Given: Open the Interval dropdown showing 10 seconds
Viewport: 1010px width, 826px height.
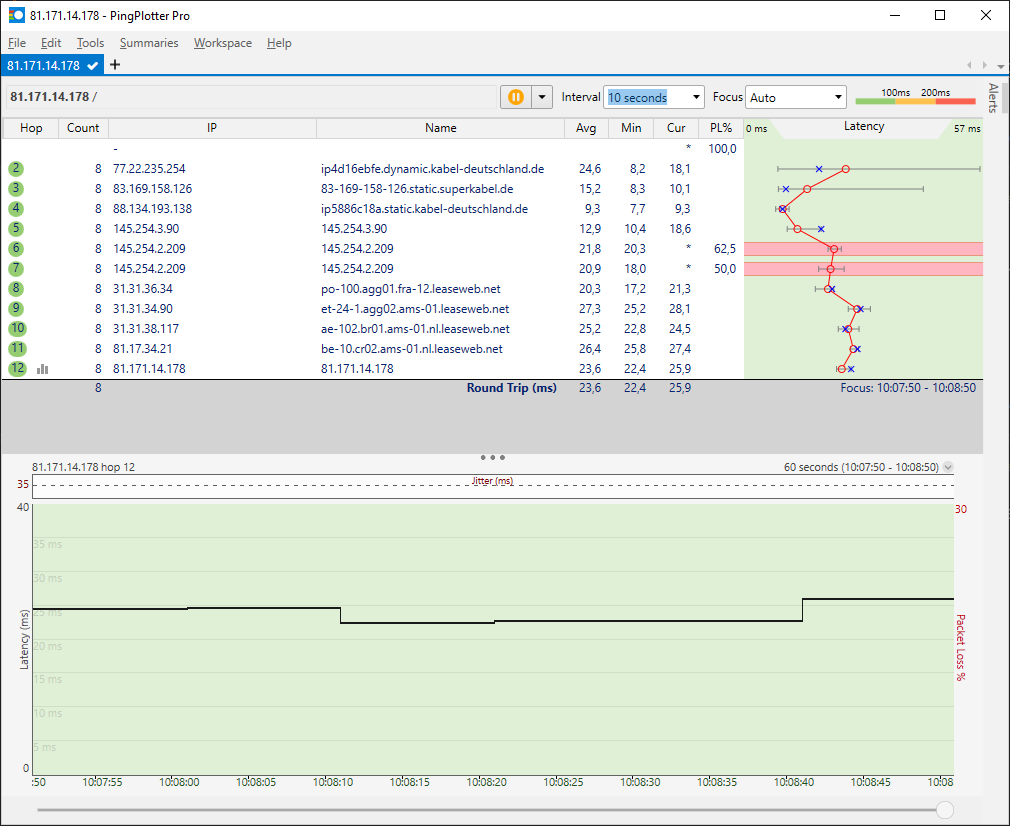Looking at the screenshot, I should click(x=653, y=97).
